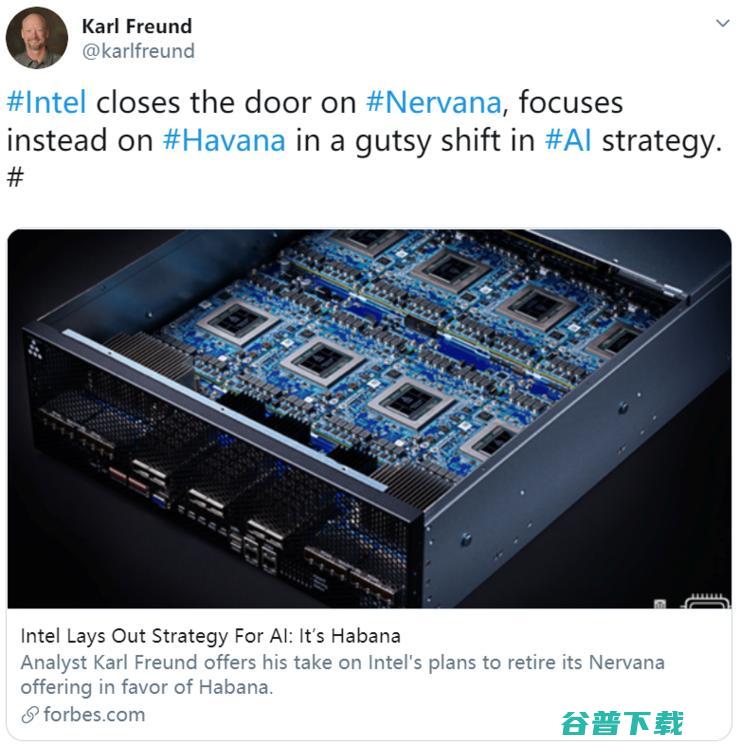Open the server hardware preview image
The image size is (740, 745).
(x=369, y=419)
